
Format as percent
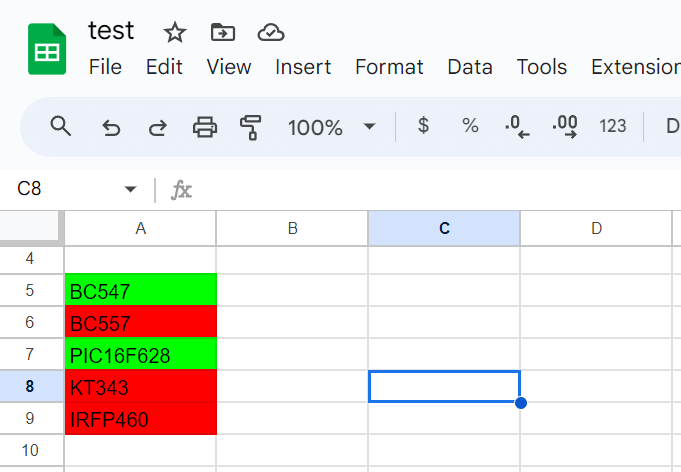470,126
